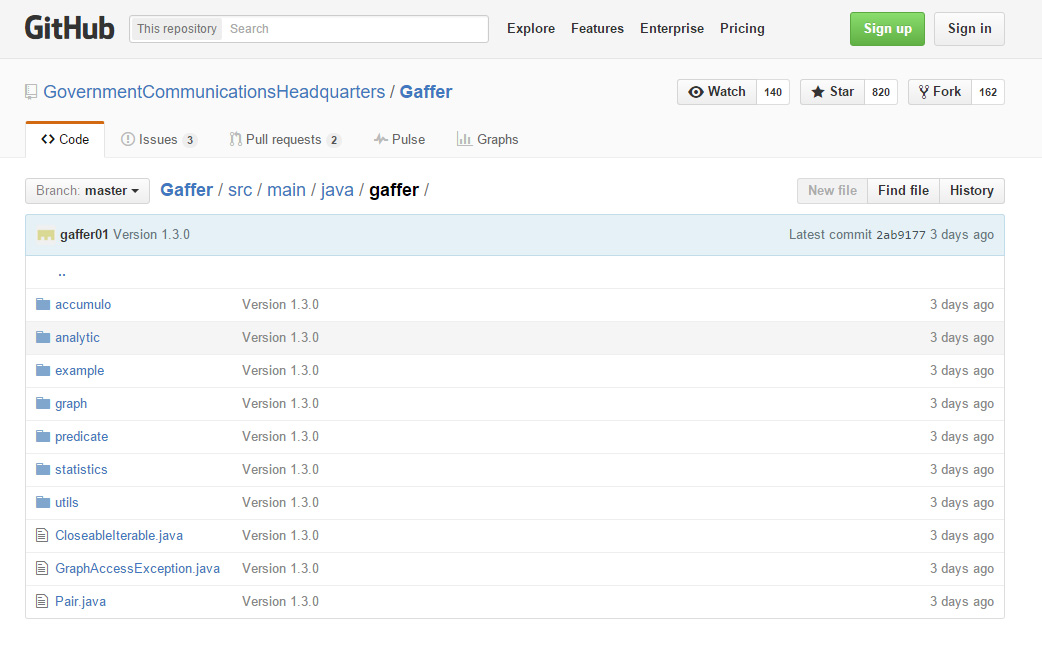
Task: Click Gaffer in the breadcrumb path
Action: pyautogui.click(x=187, y=190)
